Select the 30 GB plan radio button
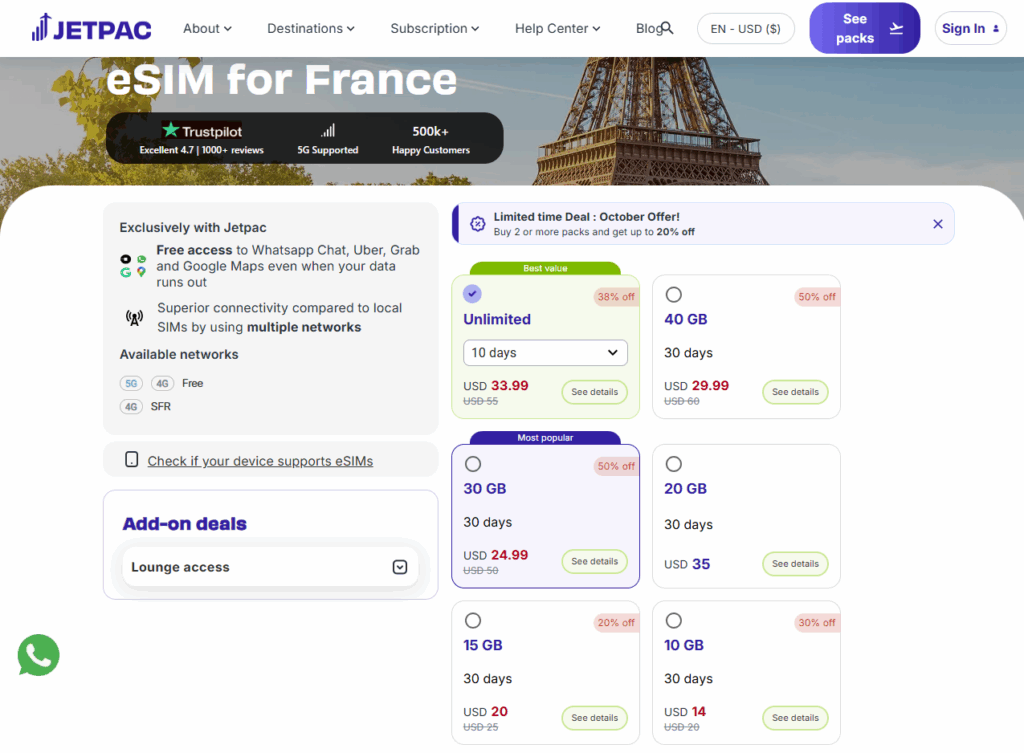 pyautogui.click(x=473, y=464)
